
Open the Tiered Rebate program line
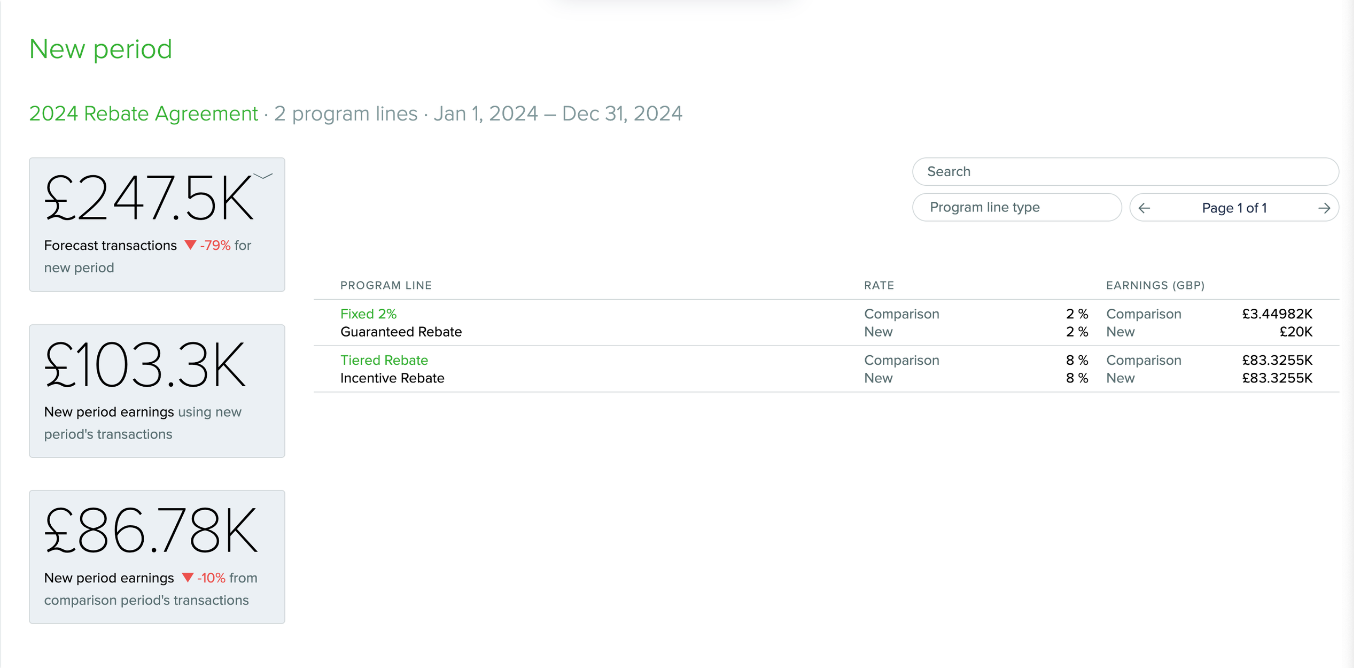[384, 360]
